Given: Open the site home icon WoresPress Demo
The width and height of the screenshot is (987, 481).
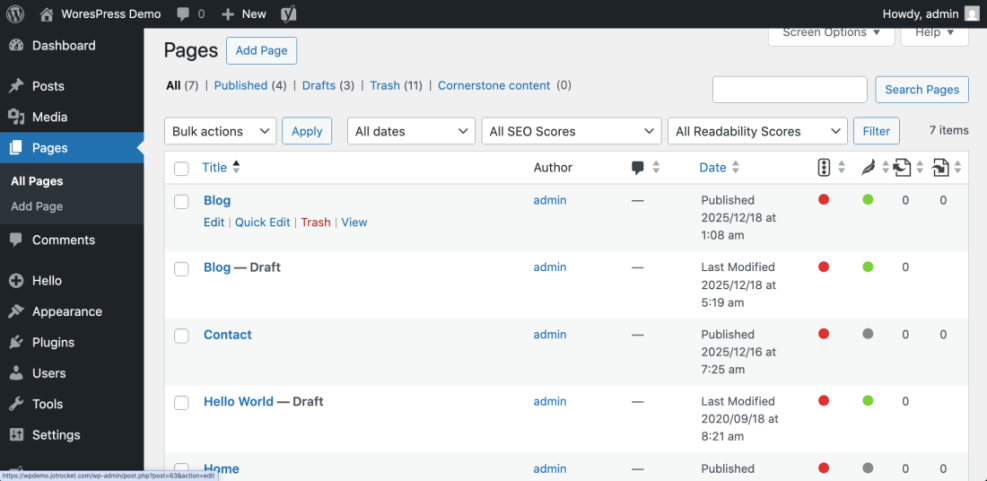Looking at the screenshot, I should (x=47, y=14).
